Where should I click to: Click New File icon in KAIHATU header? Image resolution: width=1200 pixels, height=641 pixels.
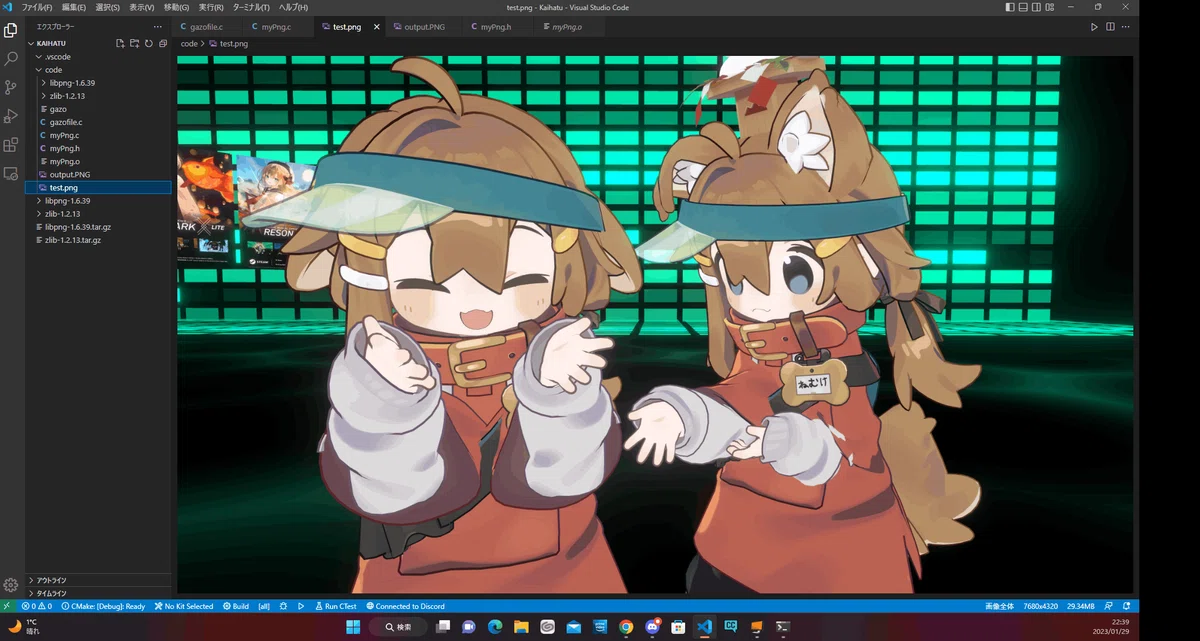[x=120, y=44]
